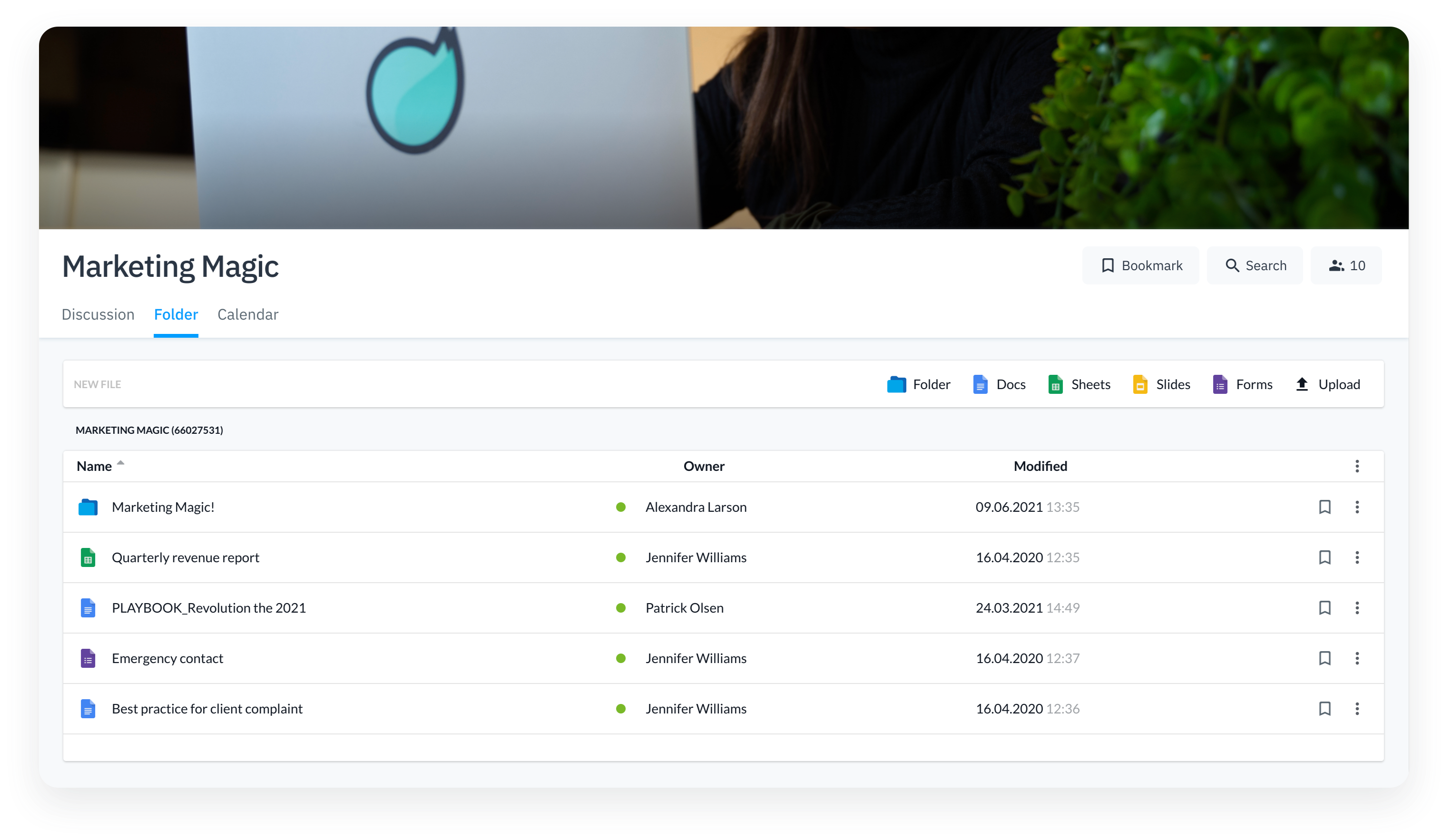Open more options in table header

pos(1357,466)
